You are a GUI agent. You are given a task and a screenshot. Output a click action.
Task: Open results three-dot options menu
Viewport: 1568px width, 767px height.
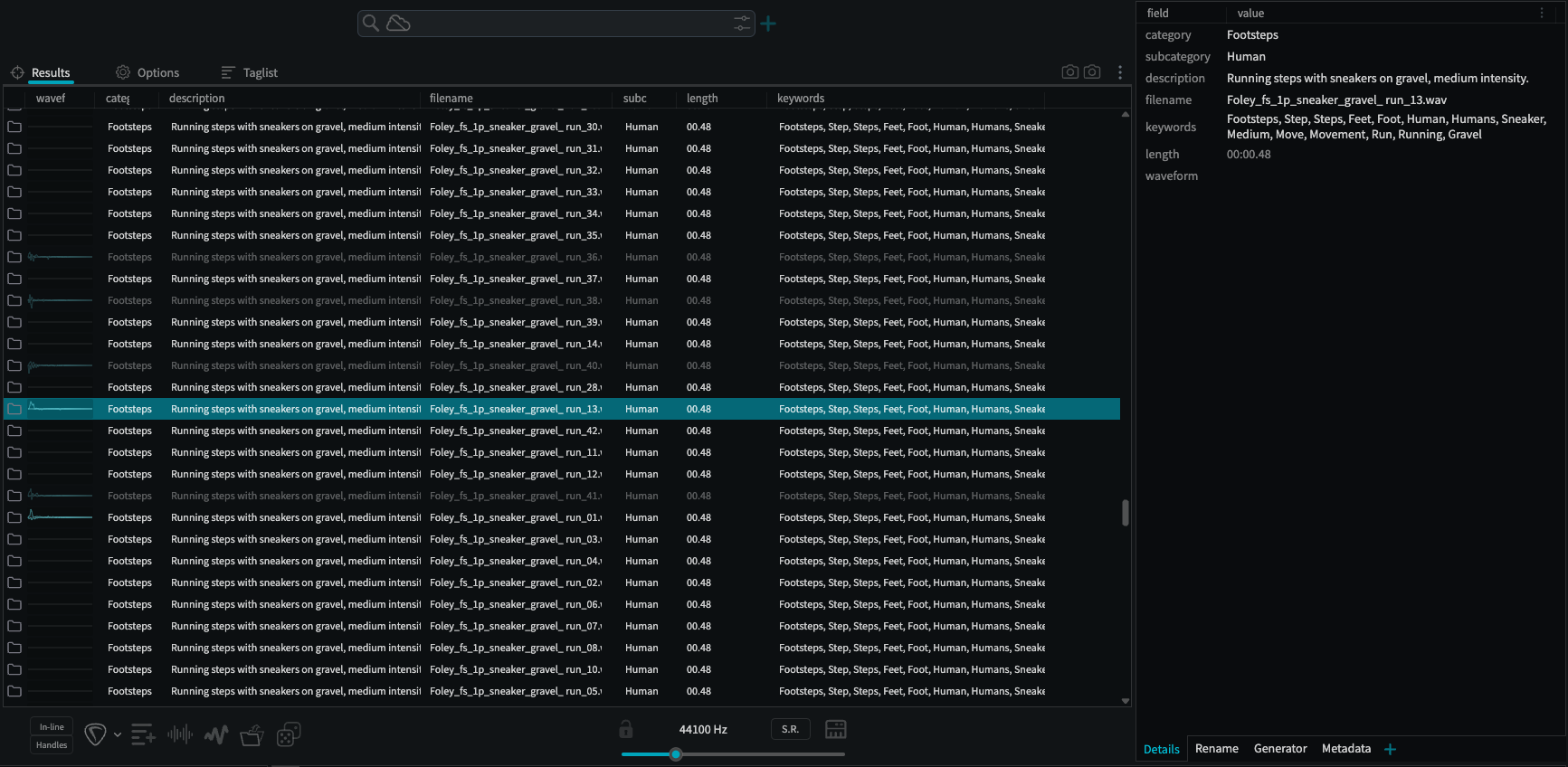(x=1120, y=72)
